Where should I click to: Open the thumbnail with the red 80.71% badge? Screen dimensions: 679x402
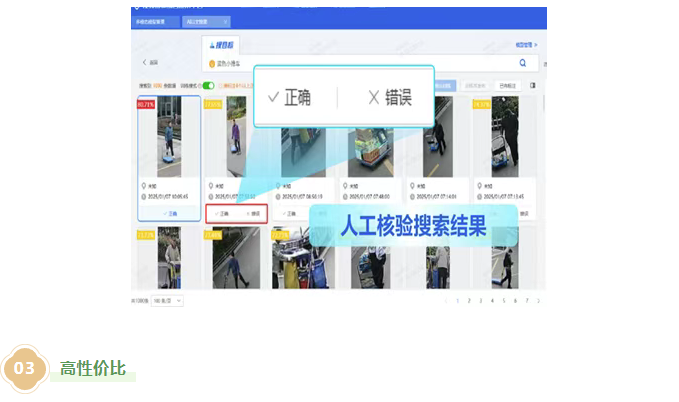(169, 137)
